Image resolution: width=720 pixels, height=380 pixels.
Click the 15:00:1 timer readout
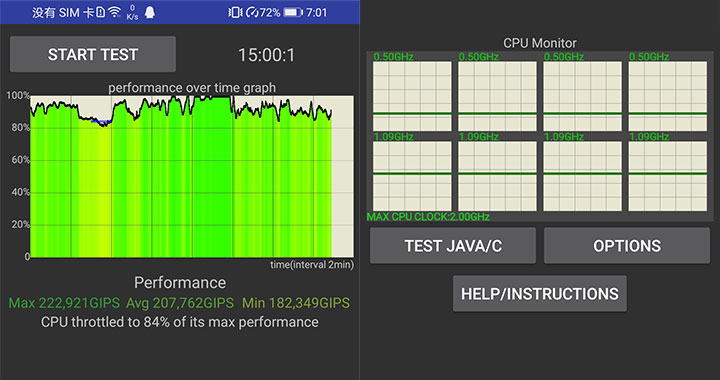[x=266, y=55]
